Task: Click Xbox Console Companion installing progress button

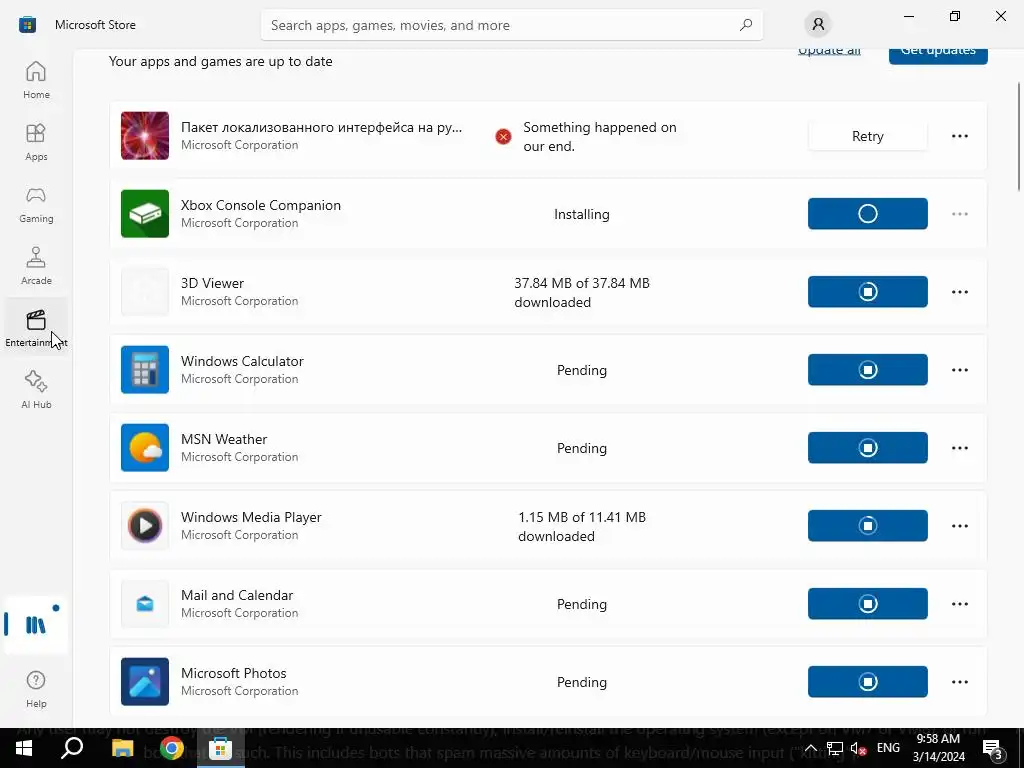Action: tap(867, 214)
